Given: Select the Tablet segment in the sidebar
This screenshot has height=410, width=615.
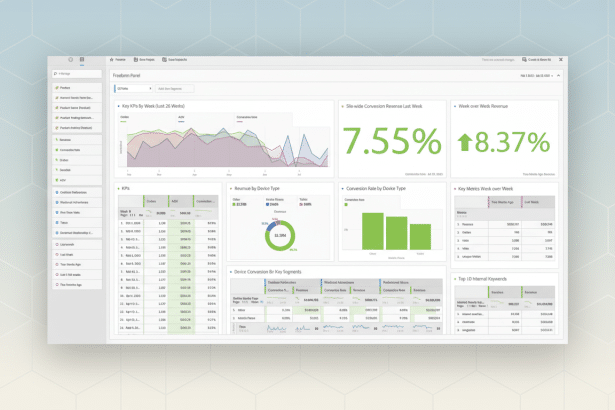Looking at the screenshot, I should (x=77, y=223).
